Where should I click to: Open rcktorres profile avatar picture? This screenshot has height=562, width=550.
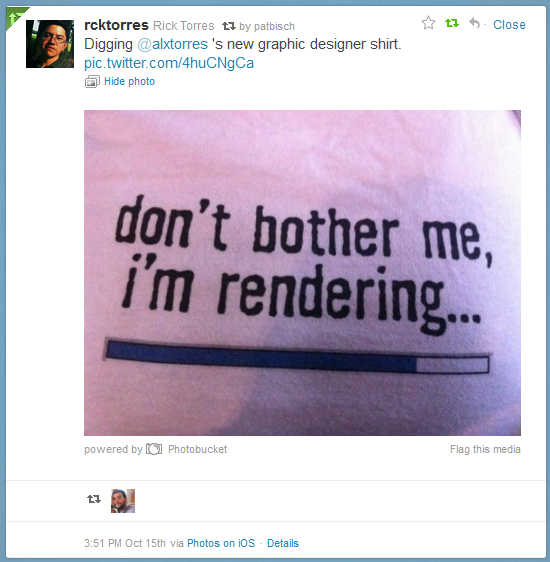[x=50, y=44]
